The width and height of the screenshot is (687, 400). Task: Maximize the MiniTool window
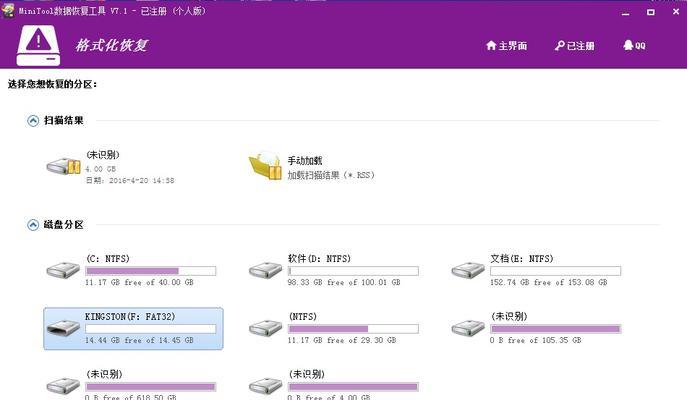point(651,12)
